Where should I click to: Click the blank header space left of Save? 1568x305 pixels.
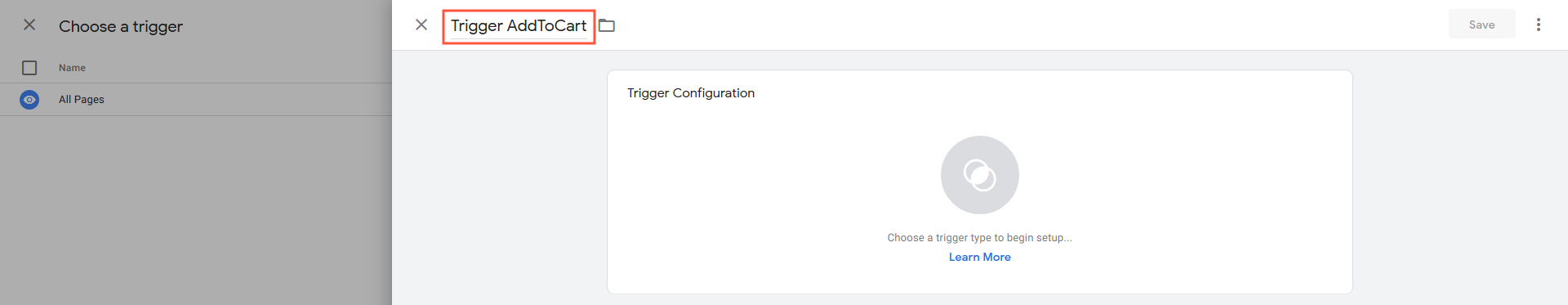coord(1029,25)
